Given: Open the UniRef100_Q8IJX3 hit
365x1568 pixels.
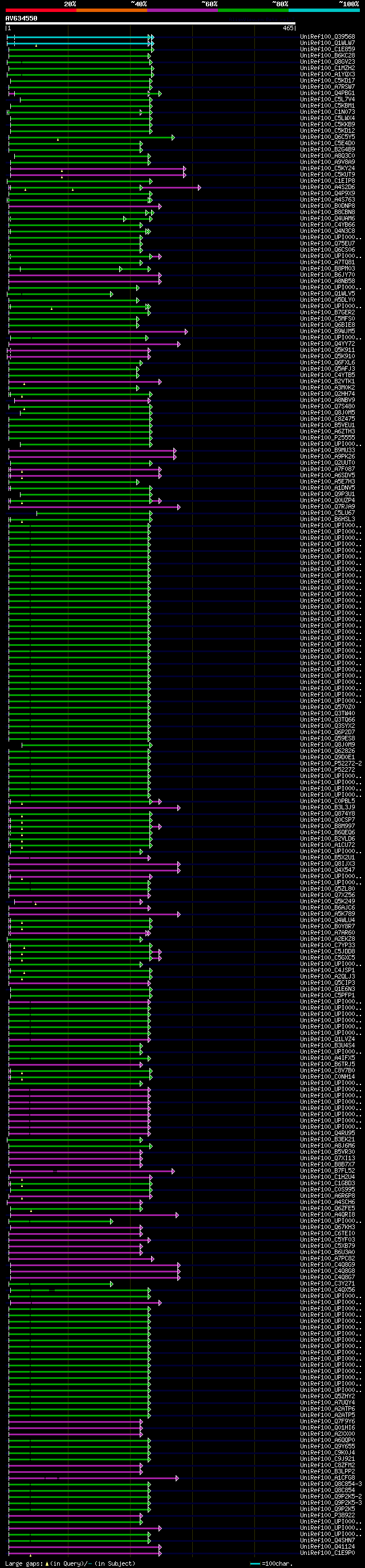Looking at the screenshot, I should (327, 864).
